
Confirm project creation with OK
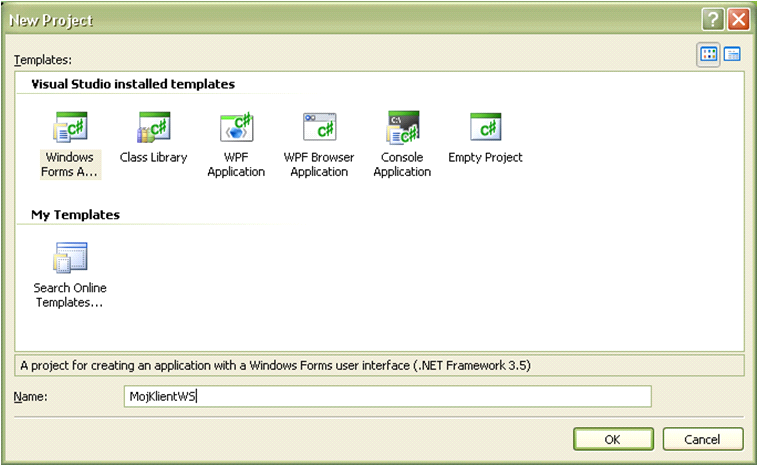[613, 439]
